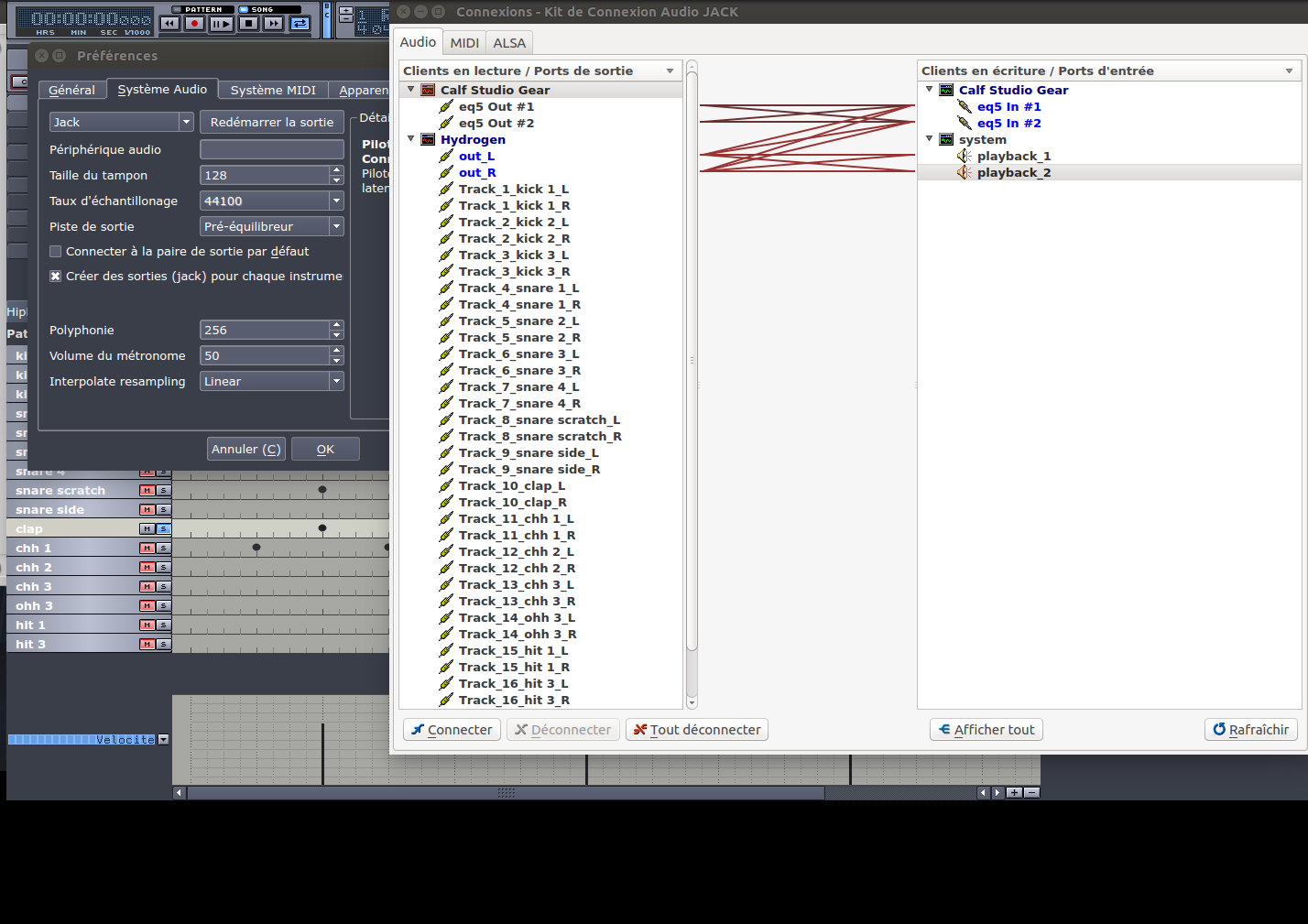Click the 'Tout déconnecter' button
This screenshot has height=924, width=1308.
[x=697, y=730]
